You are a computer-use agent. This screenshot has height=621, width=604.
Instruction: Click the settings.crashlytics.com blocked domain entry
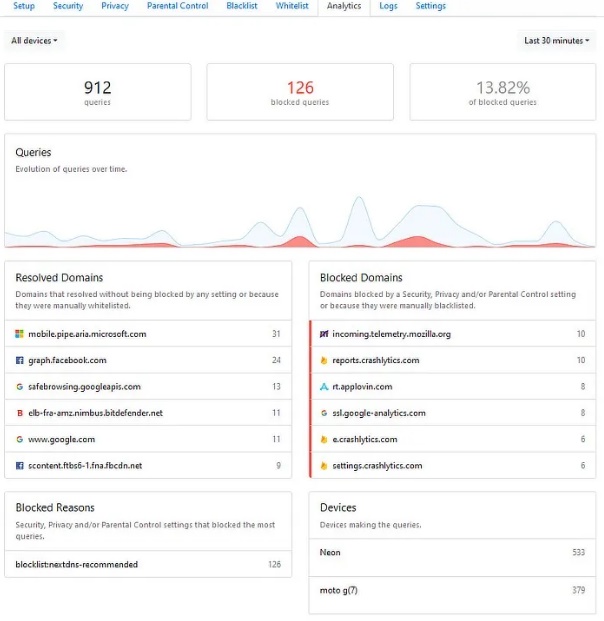tap(453, 466)
